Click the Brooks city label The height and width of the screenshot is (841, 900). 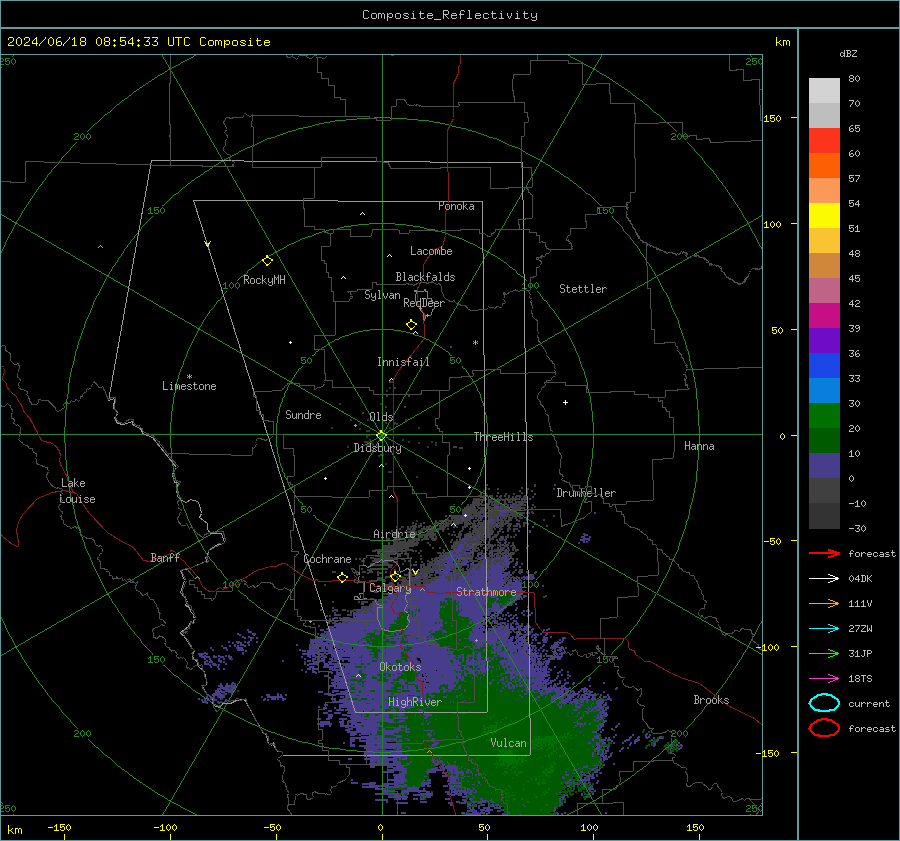point(711,700)
